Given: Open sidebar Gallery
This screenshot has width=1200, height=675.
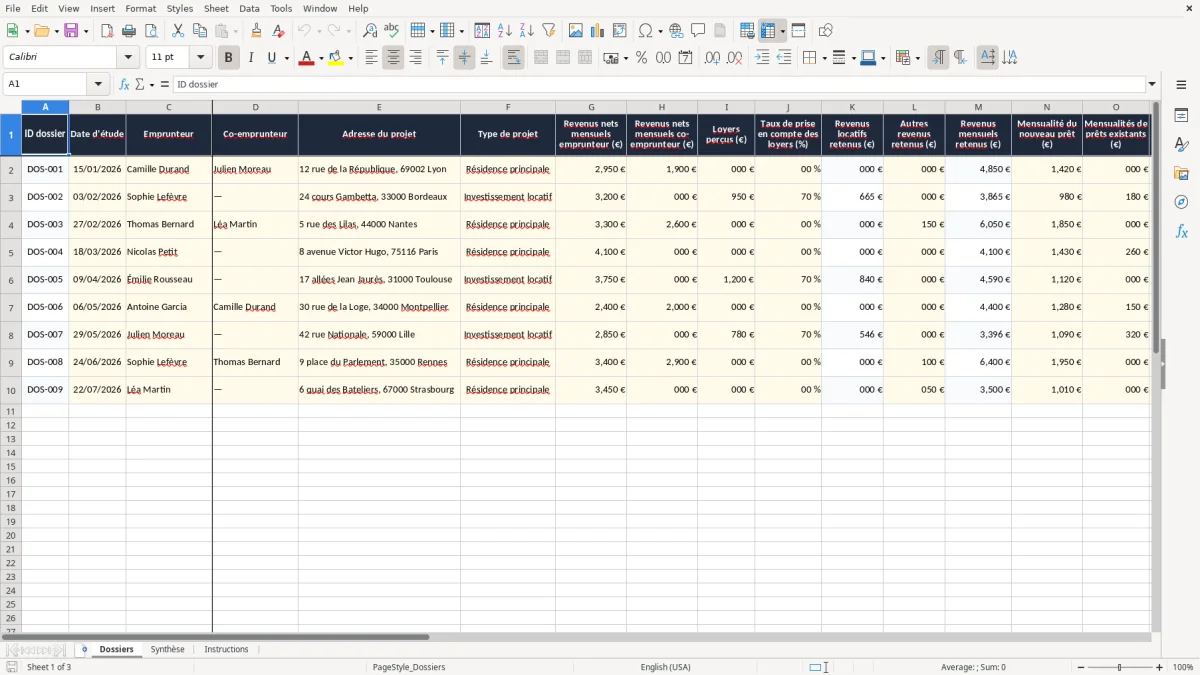Looking at the screenshot, I should click(1181, 174).
